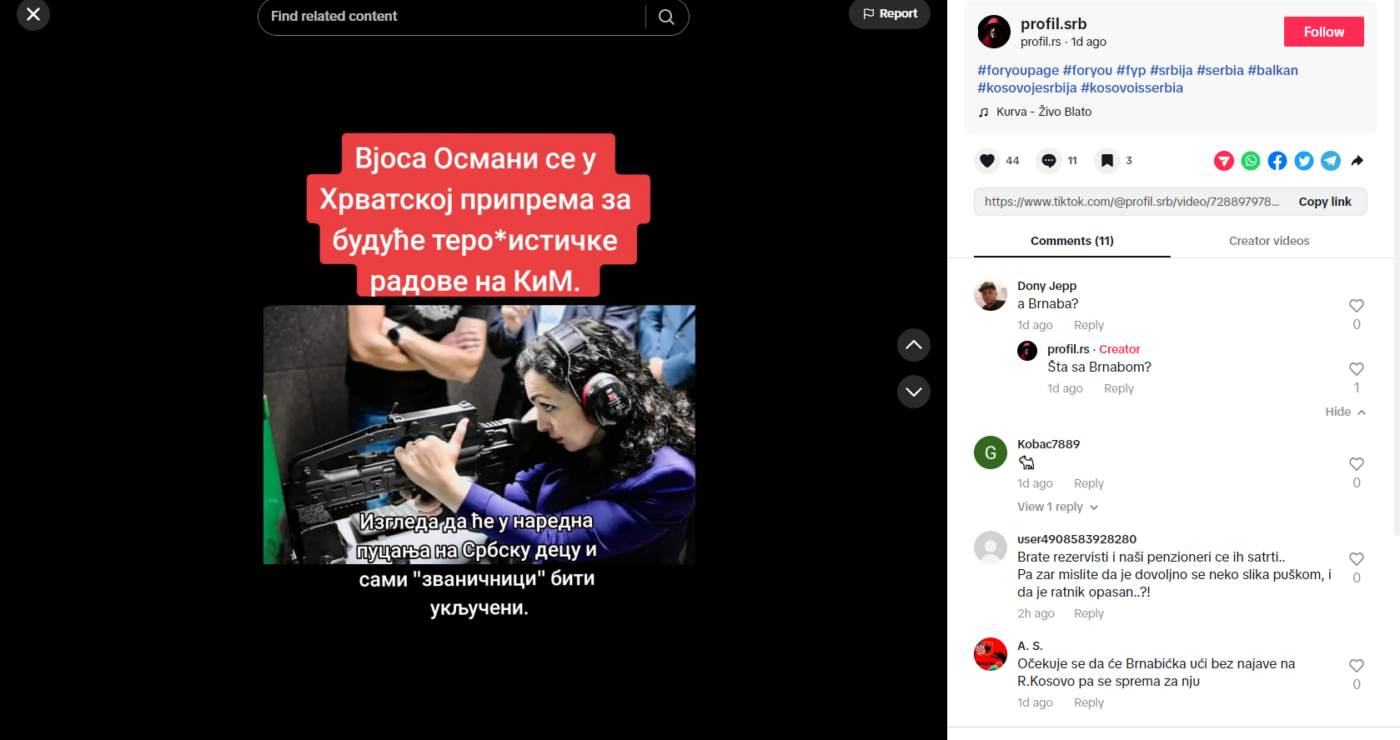Screen dimensions: 1400x740
Task: Open comments via the speech bubble icon
Action: pyautogui.click(x=1048, y=160)
